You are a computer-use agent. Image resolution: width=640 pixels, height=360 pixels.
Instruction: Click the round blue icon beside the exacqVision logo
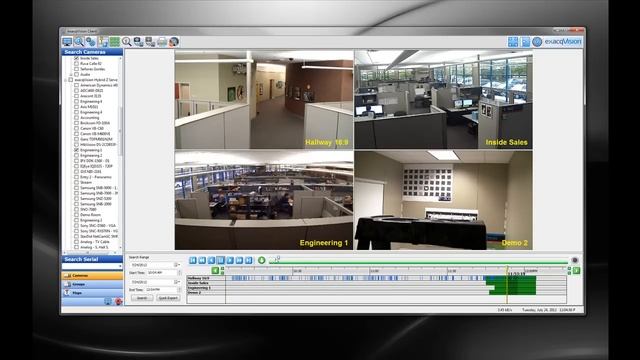point(537,42)
